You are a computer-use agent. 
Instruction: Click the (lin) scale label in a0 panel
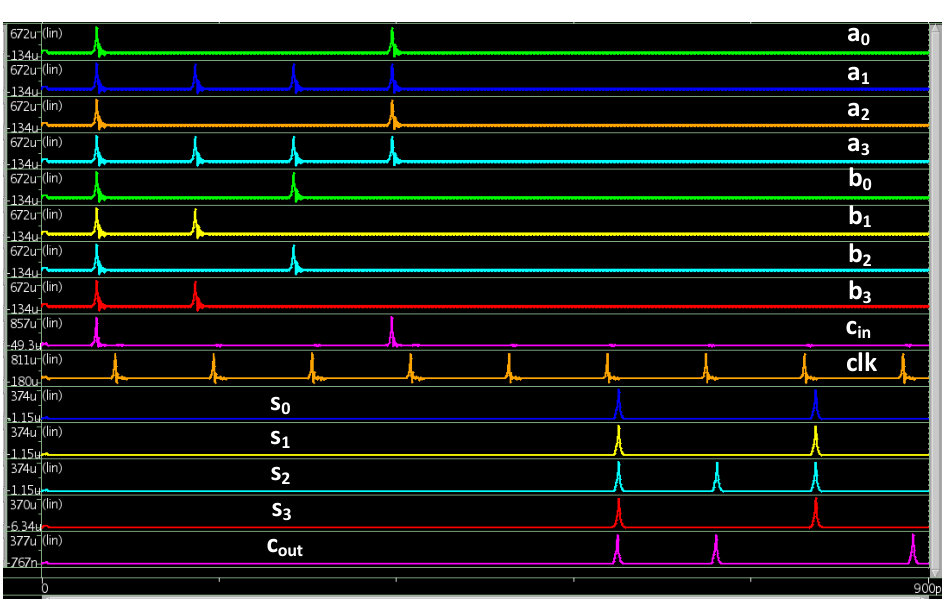click(52, 34)
